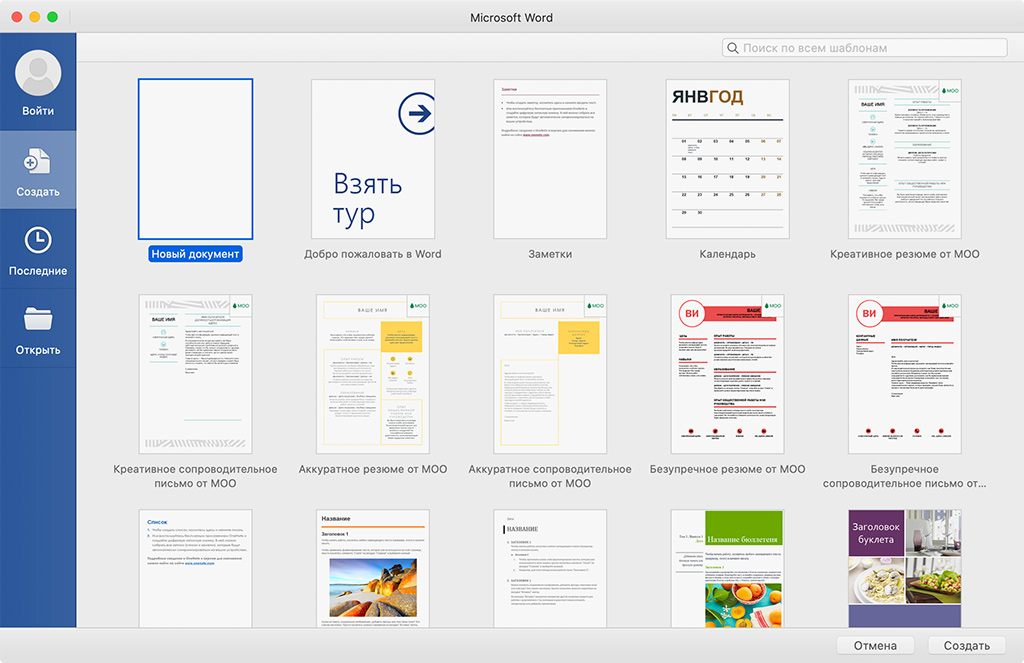The image size is (1024, 663).
Task: Click the arrow icon in Взять тур template
Action: coord(417,115)
